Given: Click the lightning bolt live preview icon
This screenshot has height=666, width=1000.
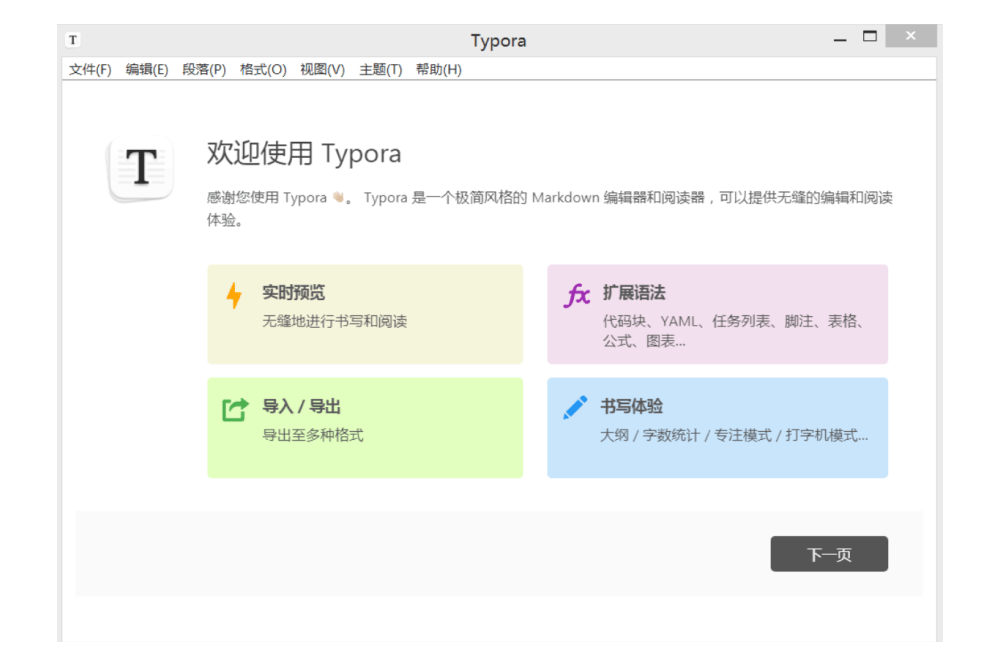Looking at the screenshot, I should click(234, 296).
